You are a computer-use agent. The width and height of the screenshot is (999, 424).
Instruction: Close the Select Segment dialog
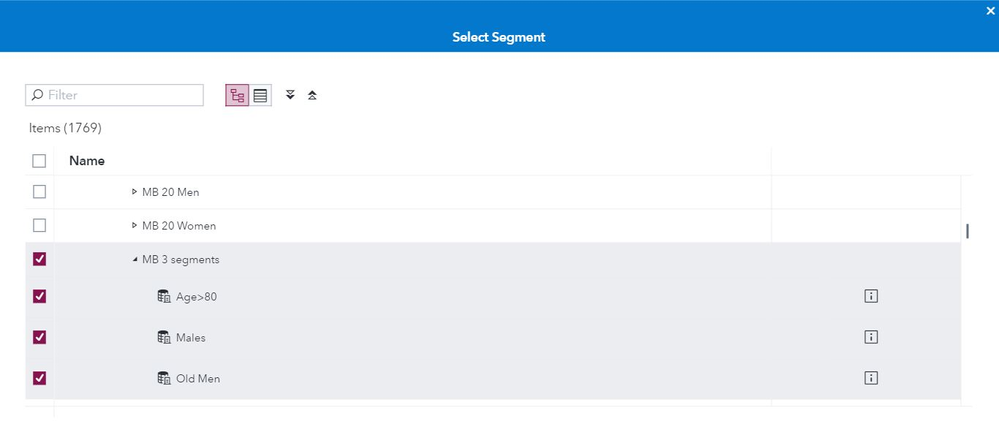(x=990, y=11)
